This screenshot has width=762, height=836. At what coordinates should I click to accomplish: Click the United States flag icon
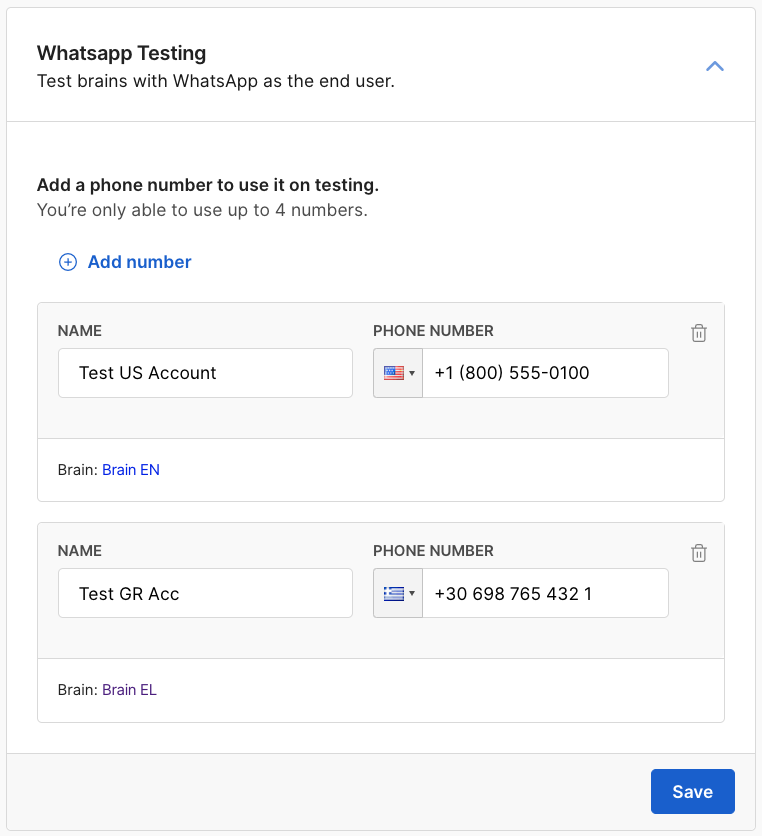click(x=393, y=373)
